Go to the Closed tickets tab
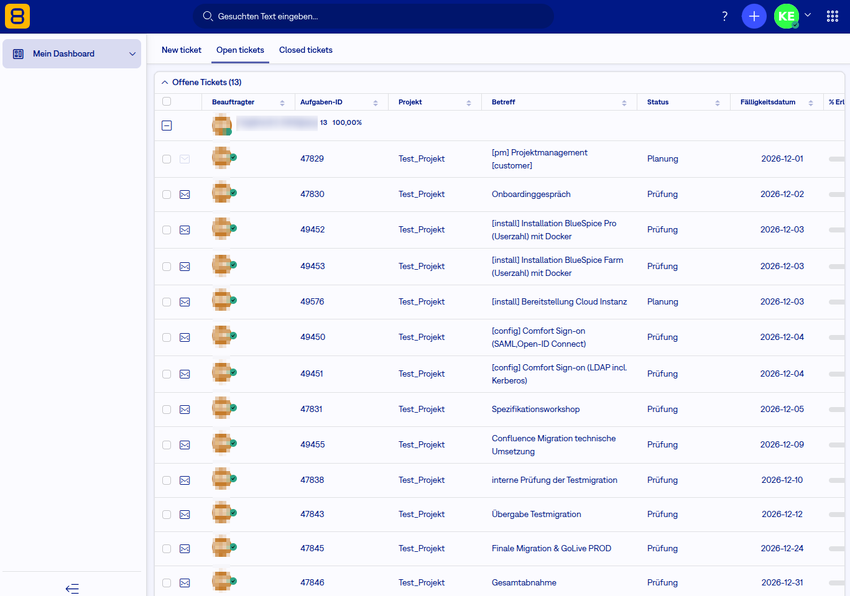Viewport: 850px width, 596px height. coord(306,50)
